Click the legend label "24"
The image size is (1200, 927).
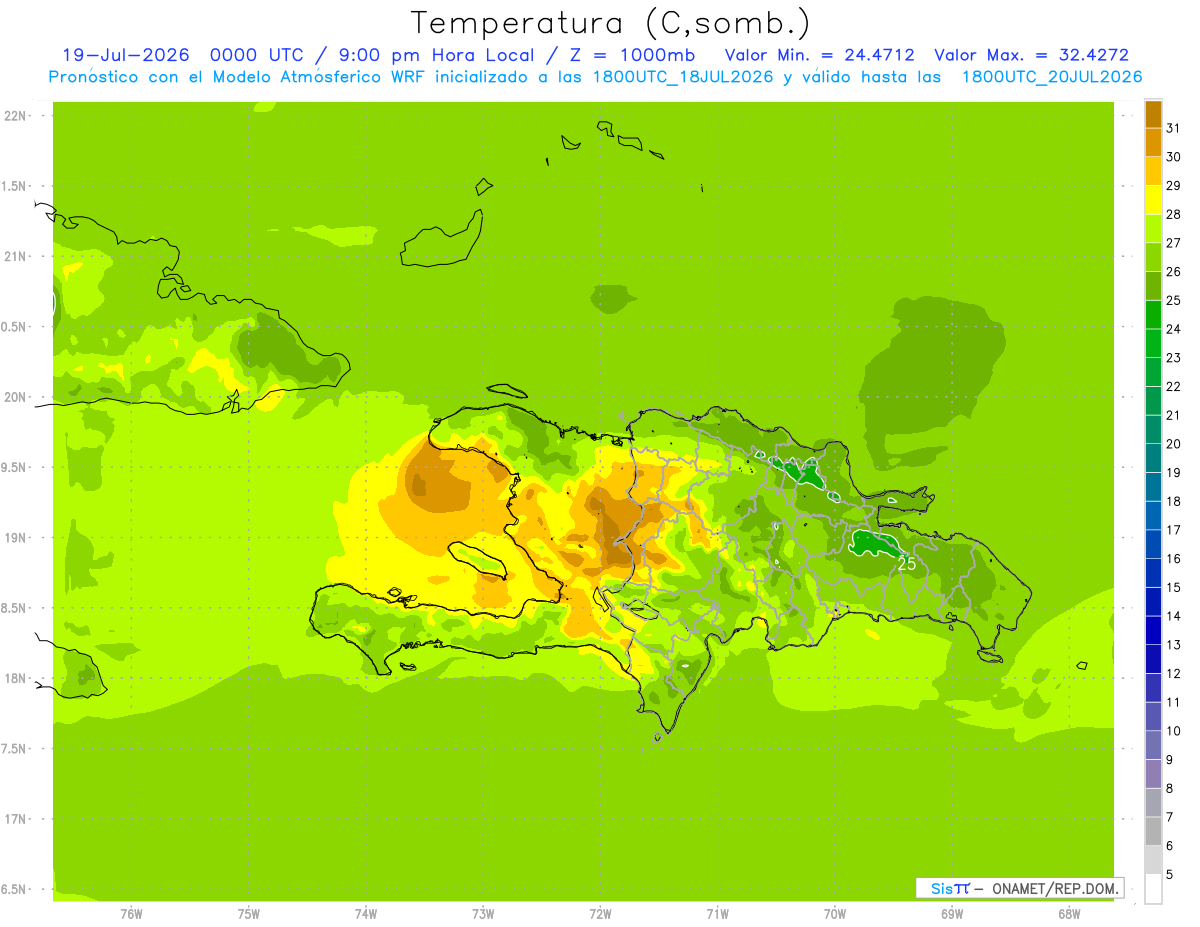click(x=1173, y=329)
